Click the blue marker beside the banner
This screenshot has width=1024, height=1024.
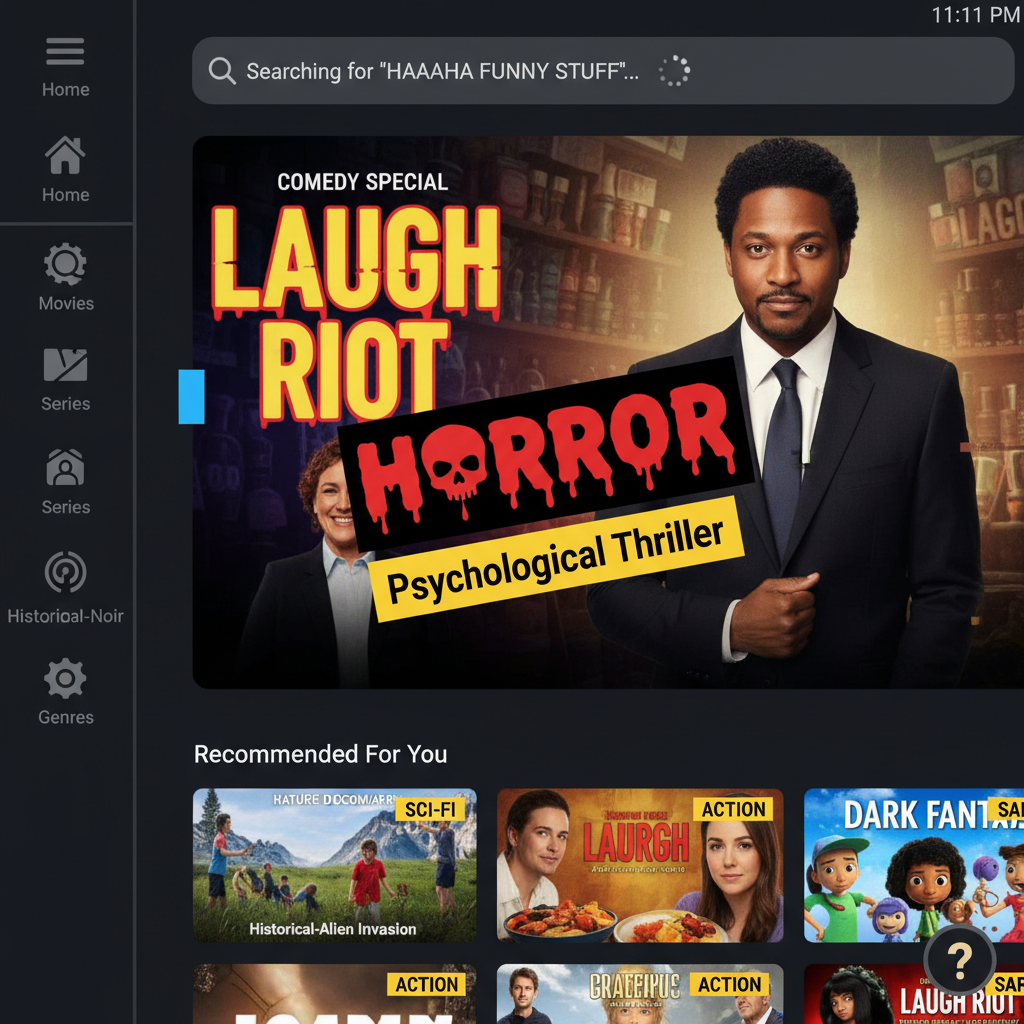pyautogui.click(x=191, y=396)
